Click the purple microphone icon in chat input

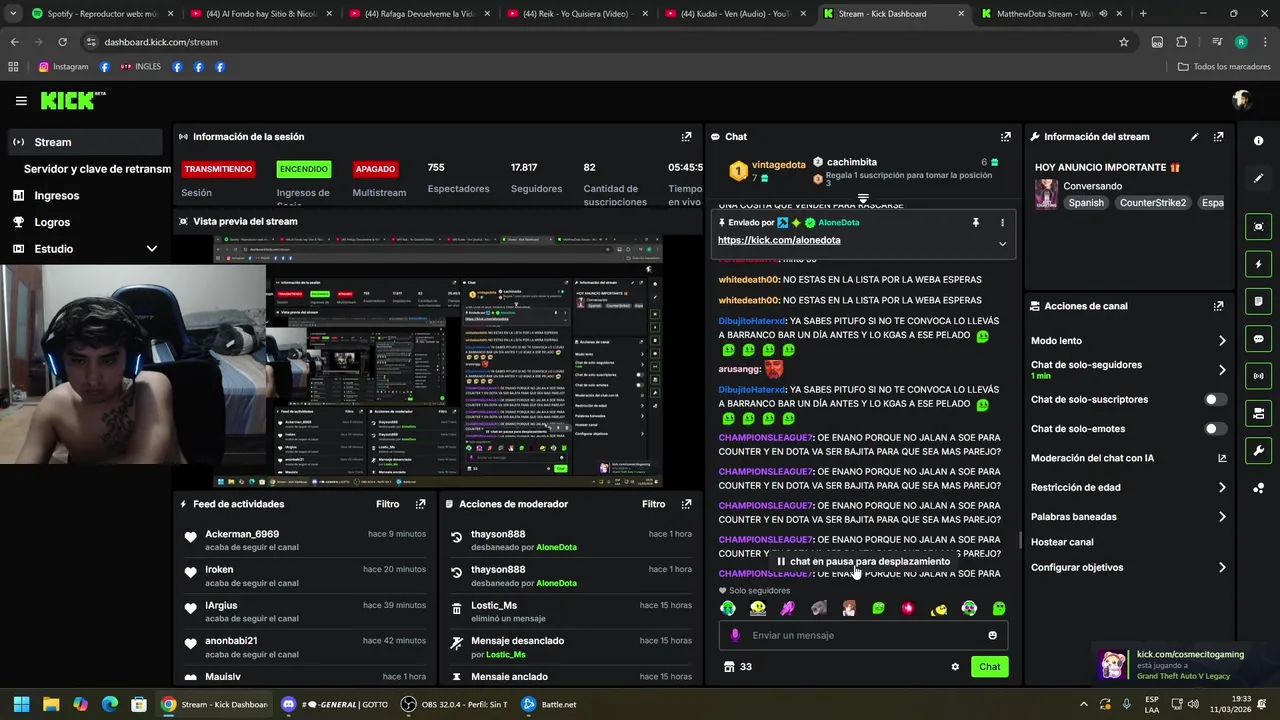pos(735,635)
